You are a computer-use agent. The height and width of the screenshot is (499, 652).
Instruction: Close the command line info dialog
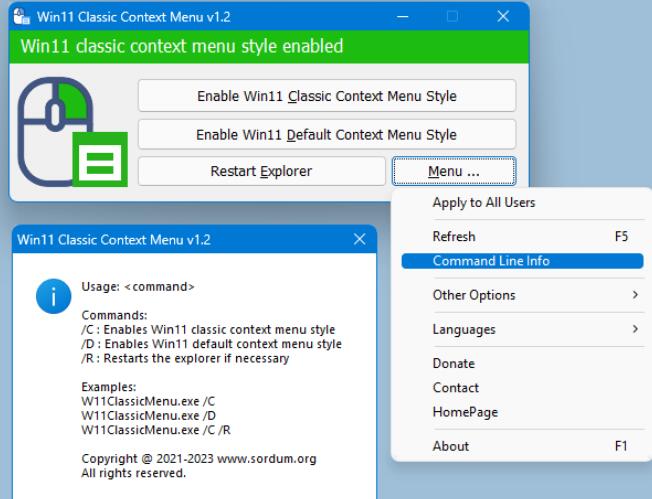coord(360,239)
